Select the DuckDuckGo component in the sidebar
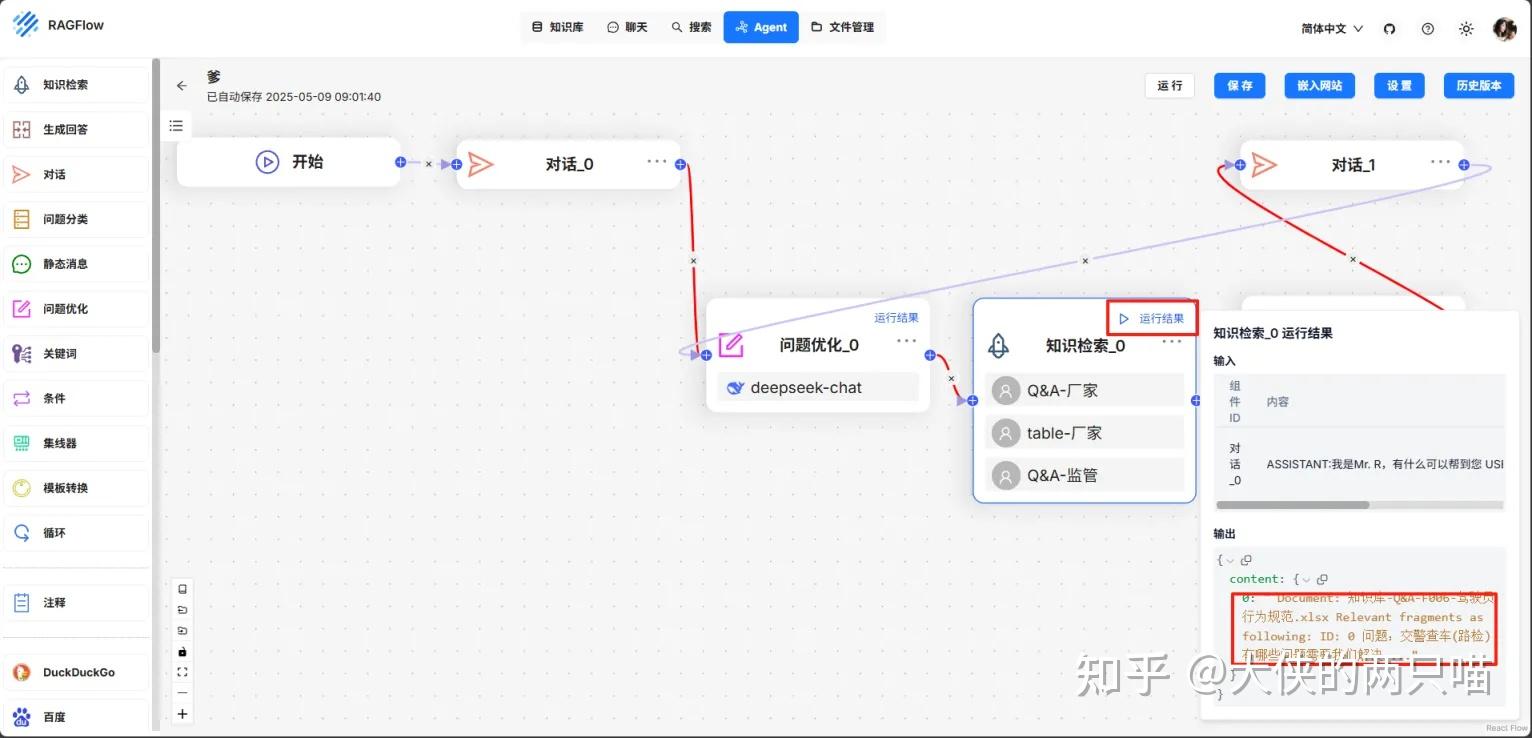 pyautogui.click(x=78, y=671)
